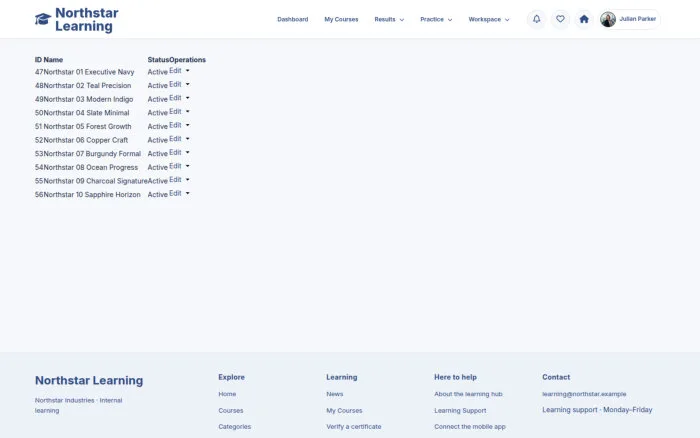
Task: Open Verify a certificate link
Action: [354, 426]
